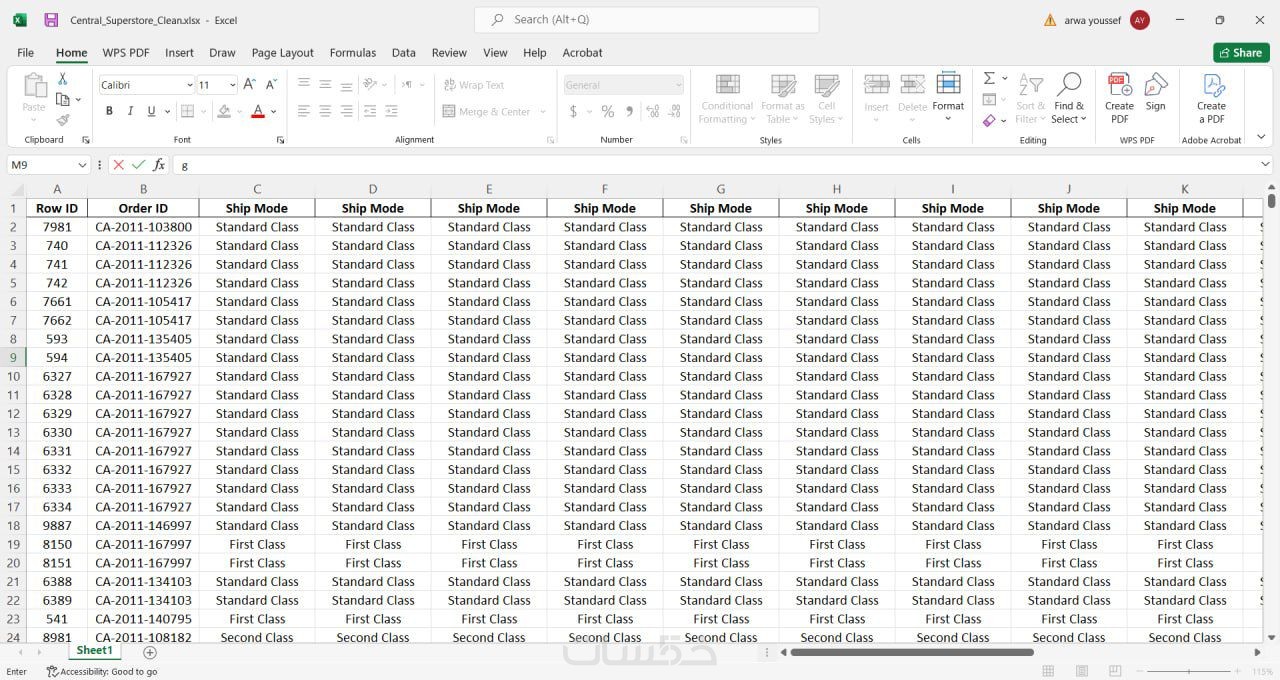
Task: Expand the Name Box M9 dropdown
Action: click(x=82, y=165)
